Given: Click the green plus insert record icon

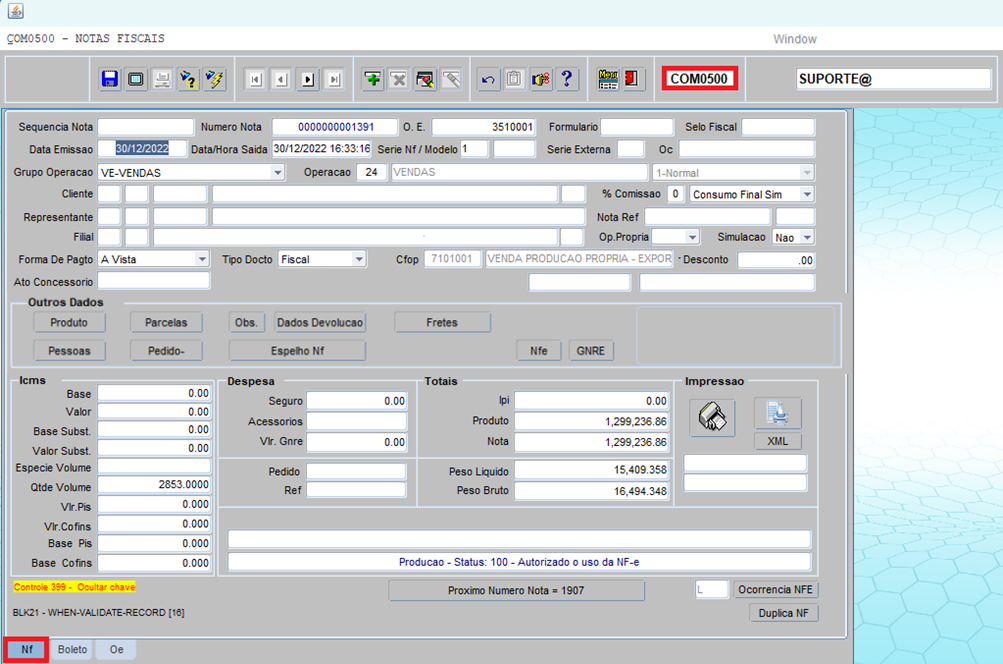Looking at the screenshot, I should [373, 79].
